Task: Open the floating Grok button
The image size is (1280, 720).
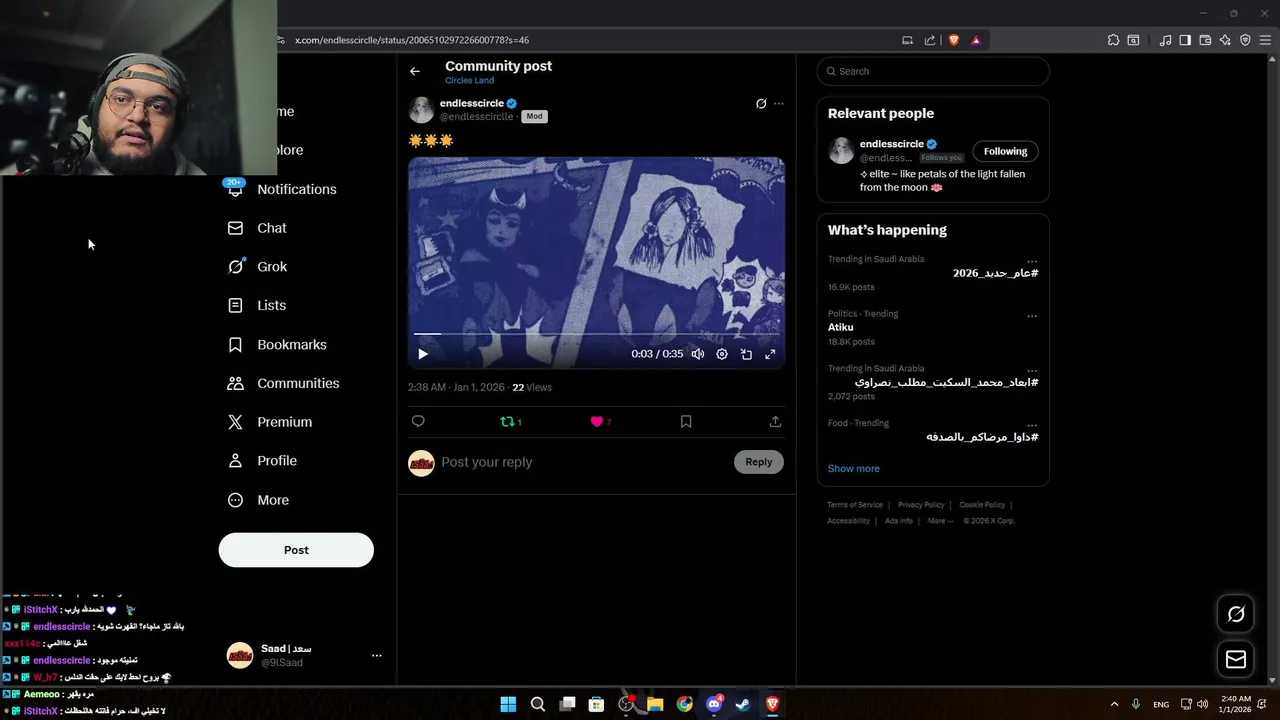Action: [x=1236, y=614]
